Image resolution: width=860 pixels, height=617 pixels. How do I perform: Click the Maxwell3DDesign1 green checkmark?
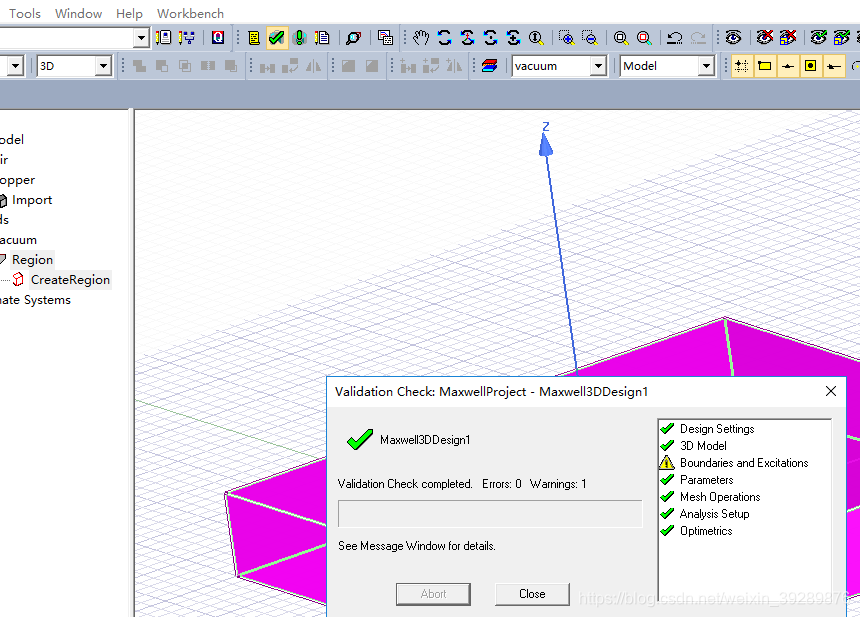coord(360,440)
